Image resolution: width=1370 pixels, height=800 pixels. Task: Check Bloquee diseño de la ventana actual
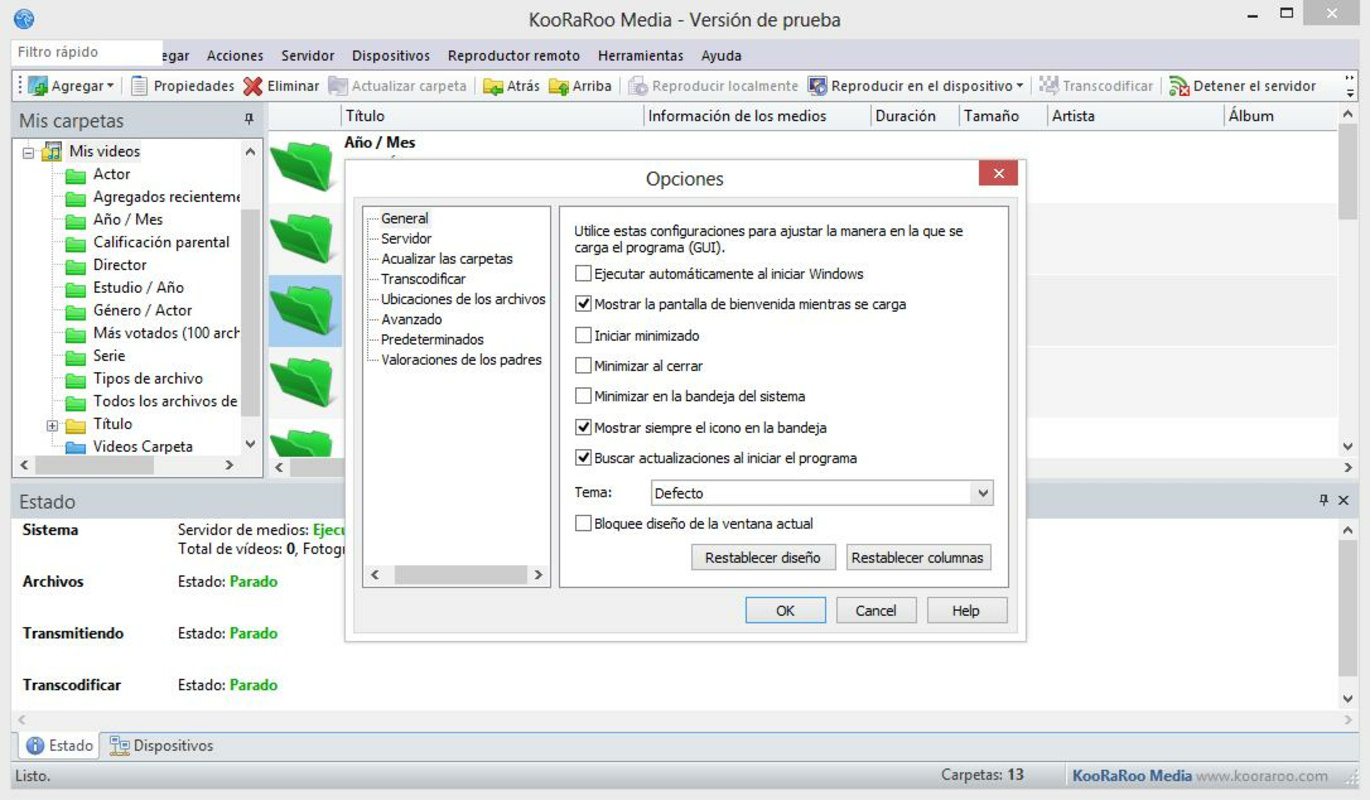583,523
